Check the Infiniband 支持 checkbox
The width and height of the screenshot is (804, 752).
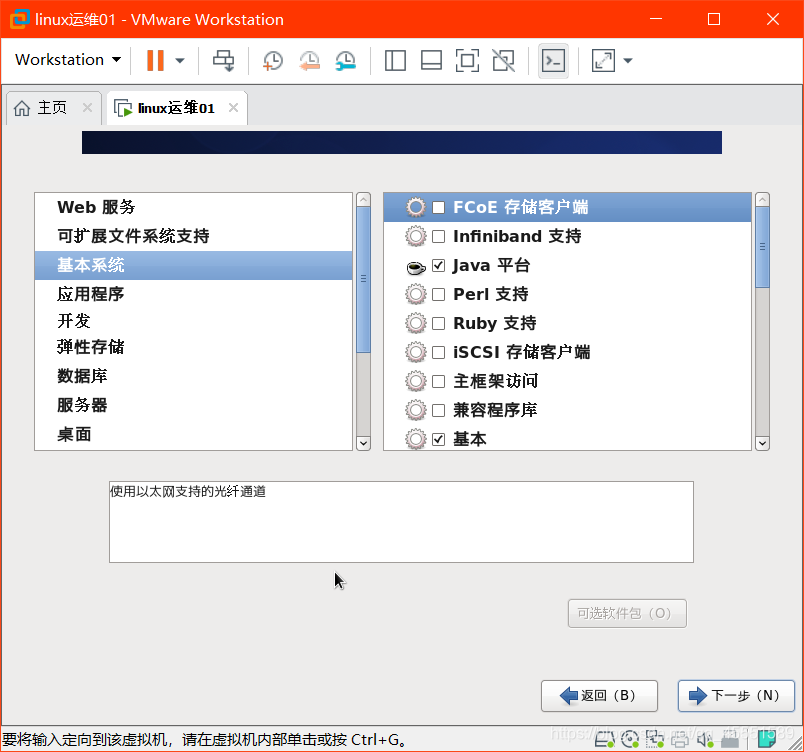(438, 236)
